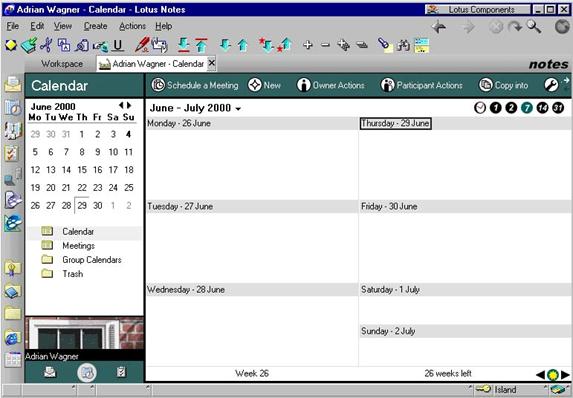Click the scissors cut toolbar icon

pos(46,45)
